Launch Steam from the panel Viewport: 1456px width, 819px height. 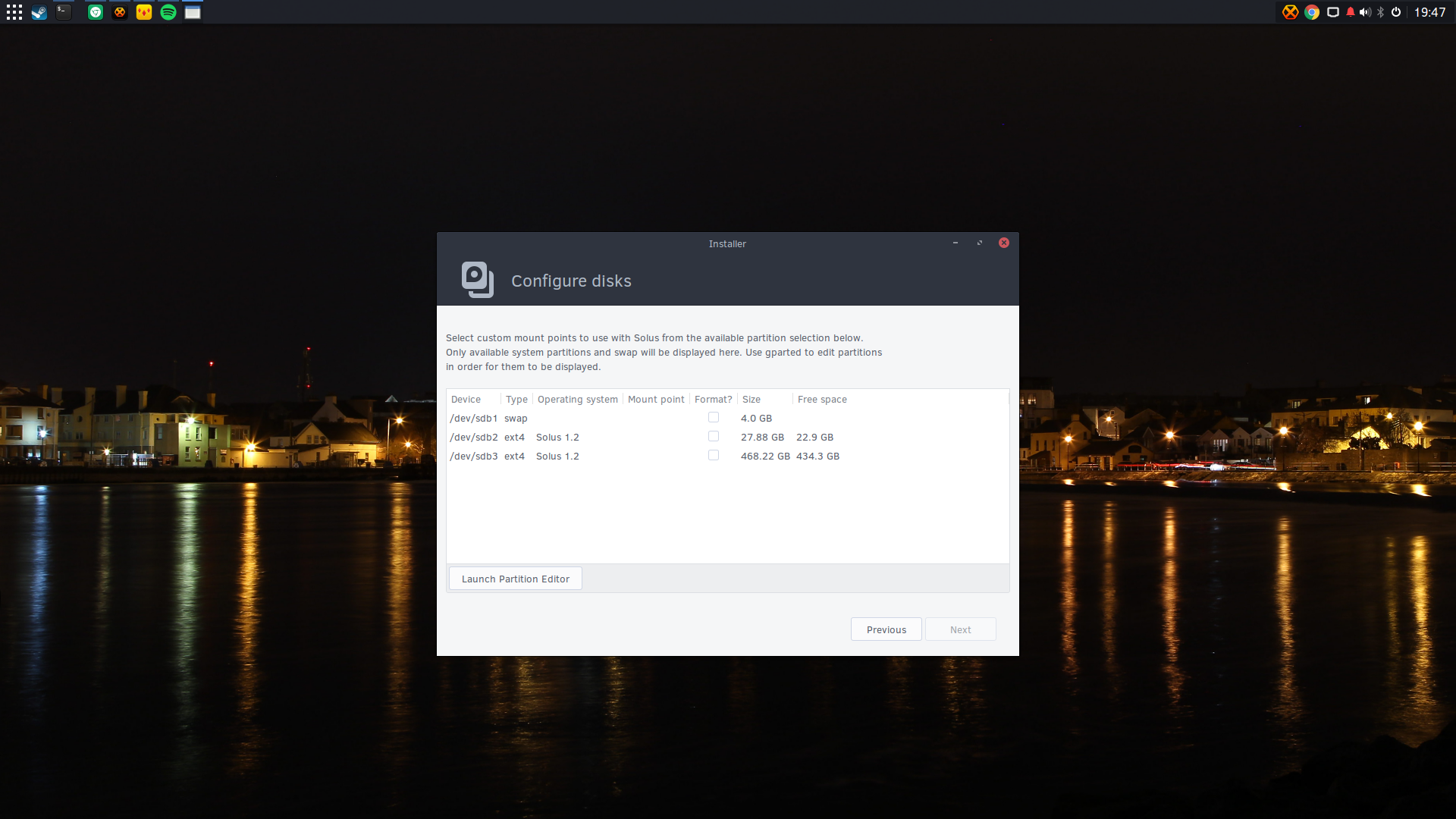pos(39,12)
